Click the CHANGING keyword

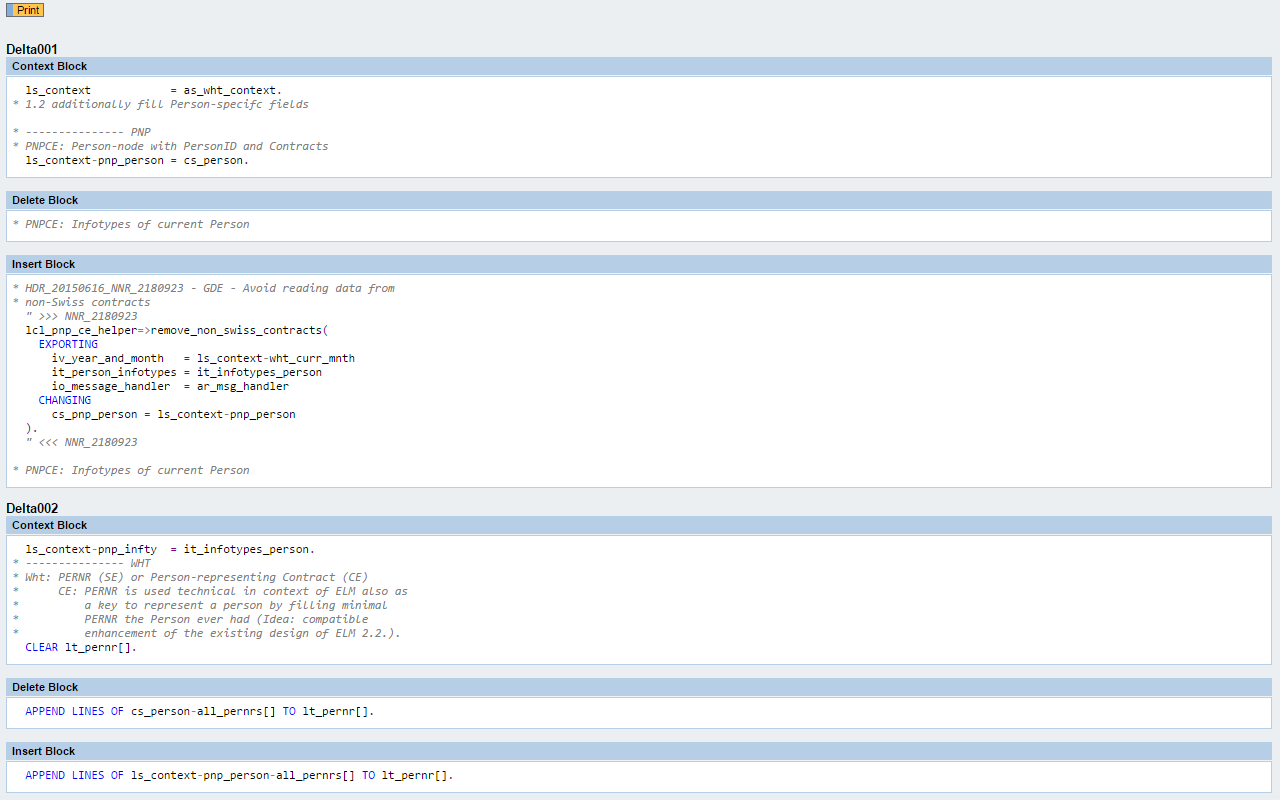click(x=65, y=400)
